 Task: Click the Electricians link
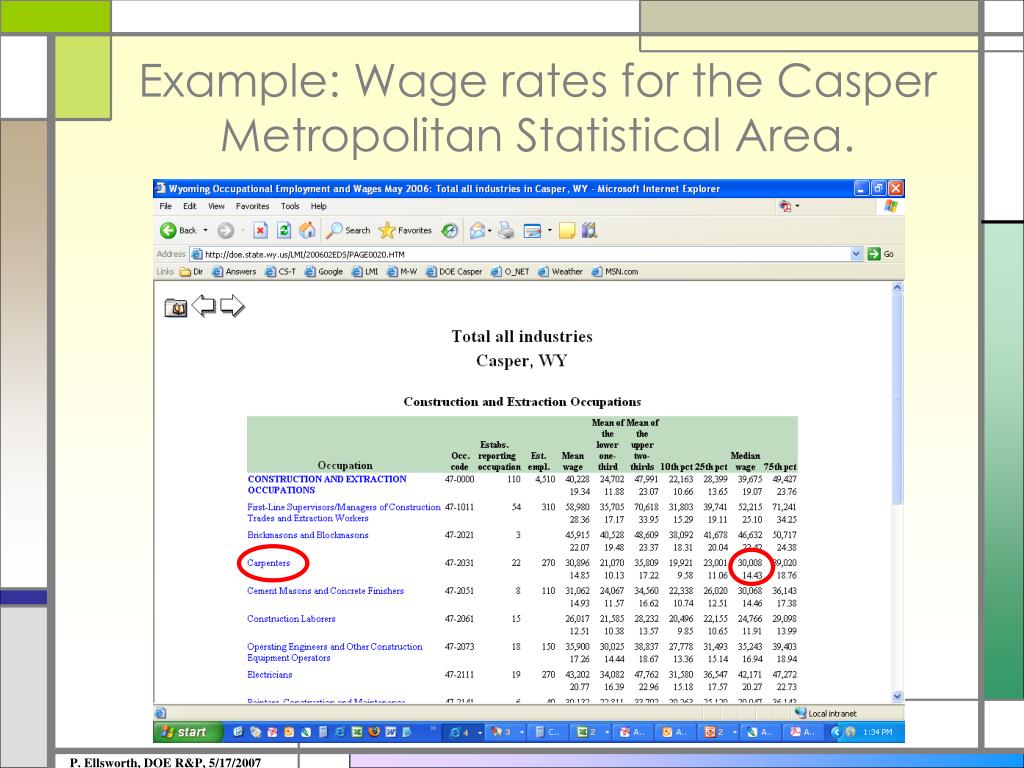point(270,675)
